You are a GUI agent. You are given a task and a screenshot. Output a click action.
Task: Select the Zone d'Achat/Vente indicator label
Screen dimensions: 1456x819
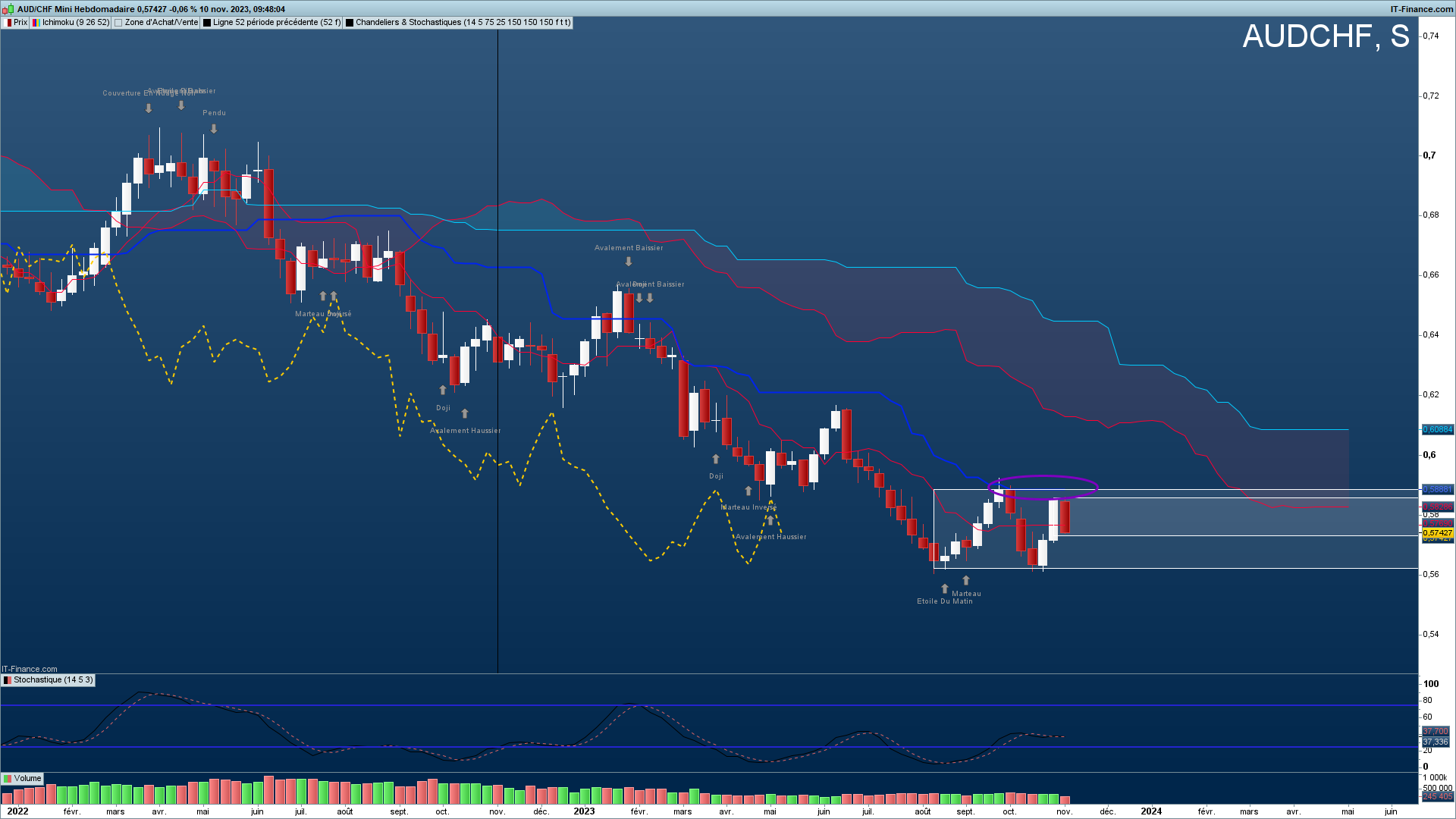[161, 23]
